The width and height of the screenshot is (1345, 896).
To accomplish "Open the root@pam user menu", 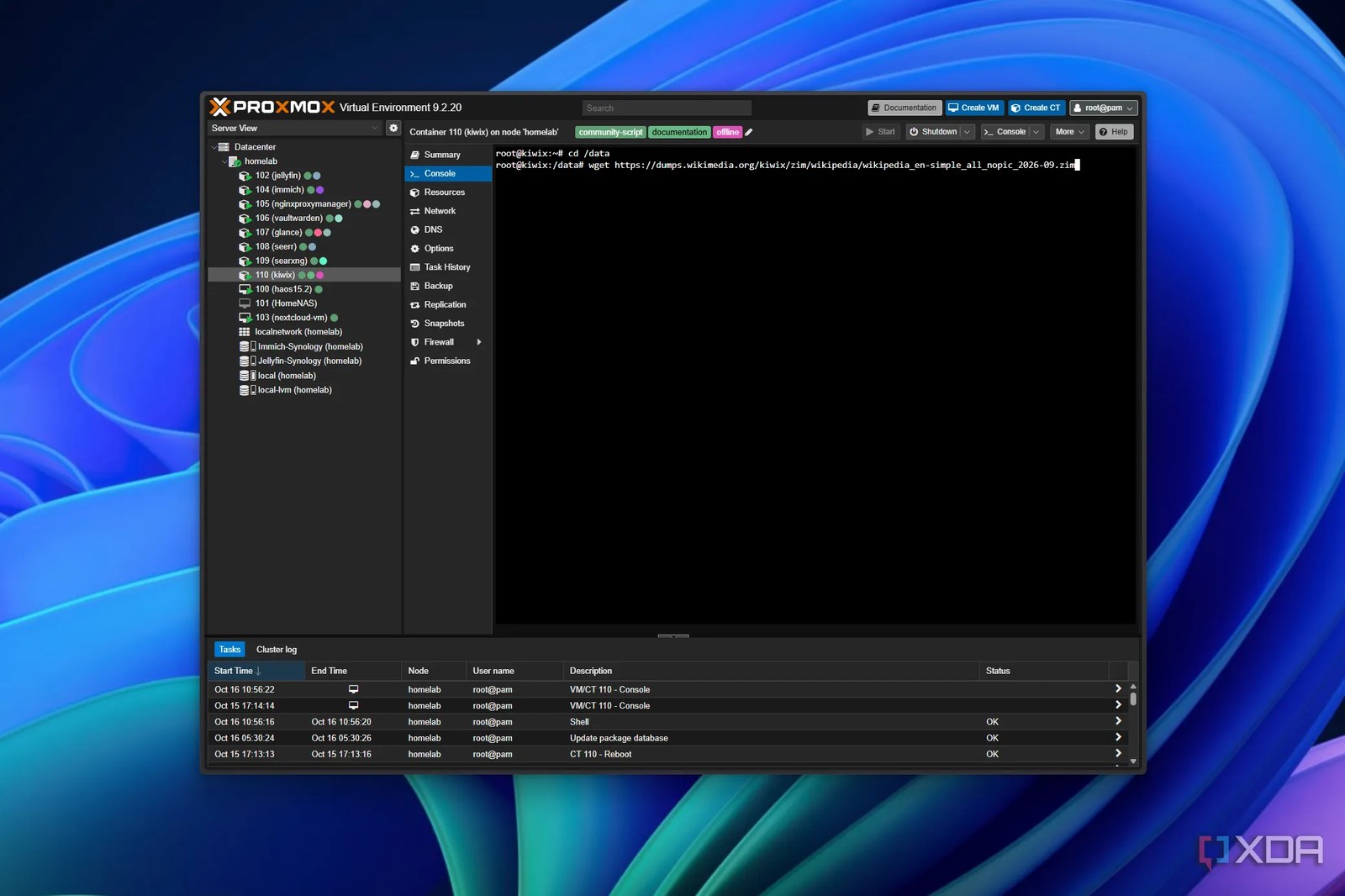I will 1104,108.
